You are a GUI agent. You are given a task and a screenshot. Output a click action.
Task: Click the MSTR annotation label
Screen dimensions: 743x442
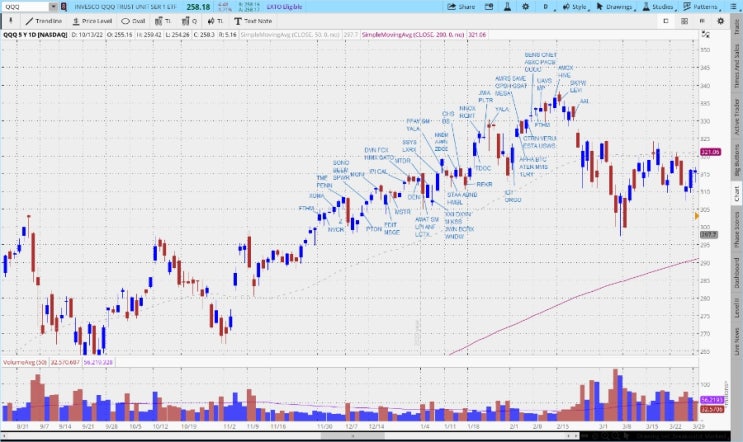click(x=403, y=212)
